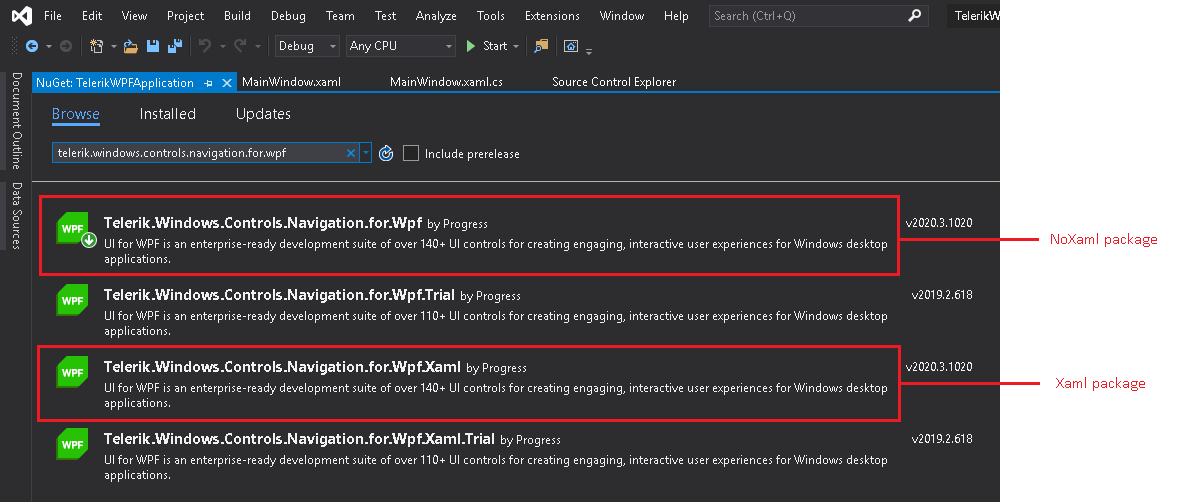
Task: Switch to the Browse tab
Action: 76,114
